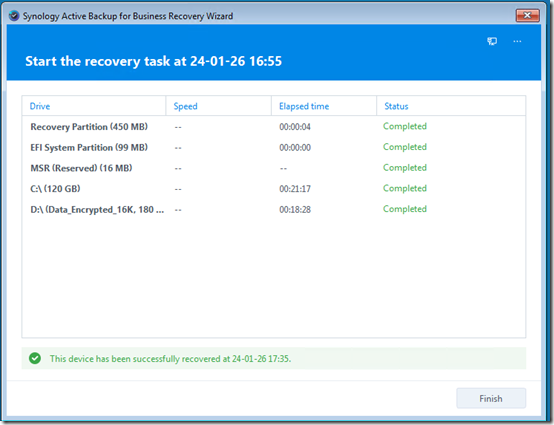The image size is (554, 425).
Task: Click the Finish button
Action: (491, 398)
